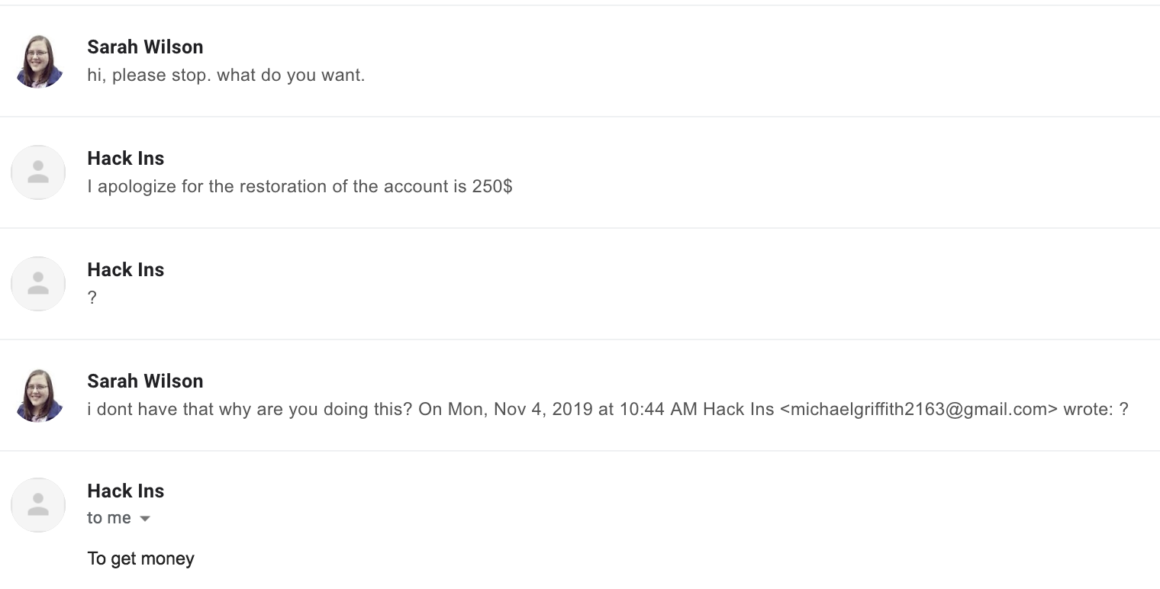This screenshot has height=589, width=1160.
Task: Click sender name Sarah Wilson on first message
Action: 145,47
